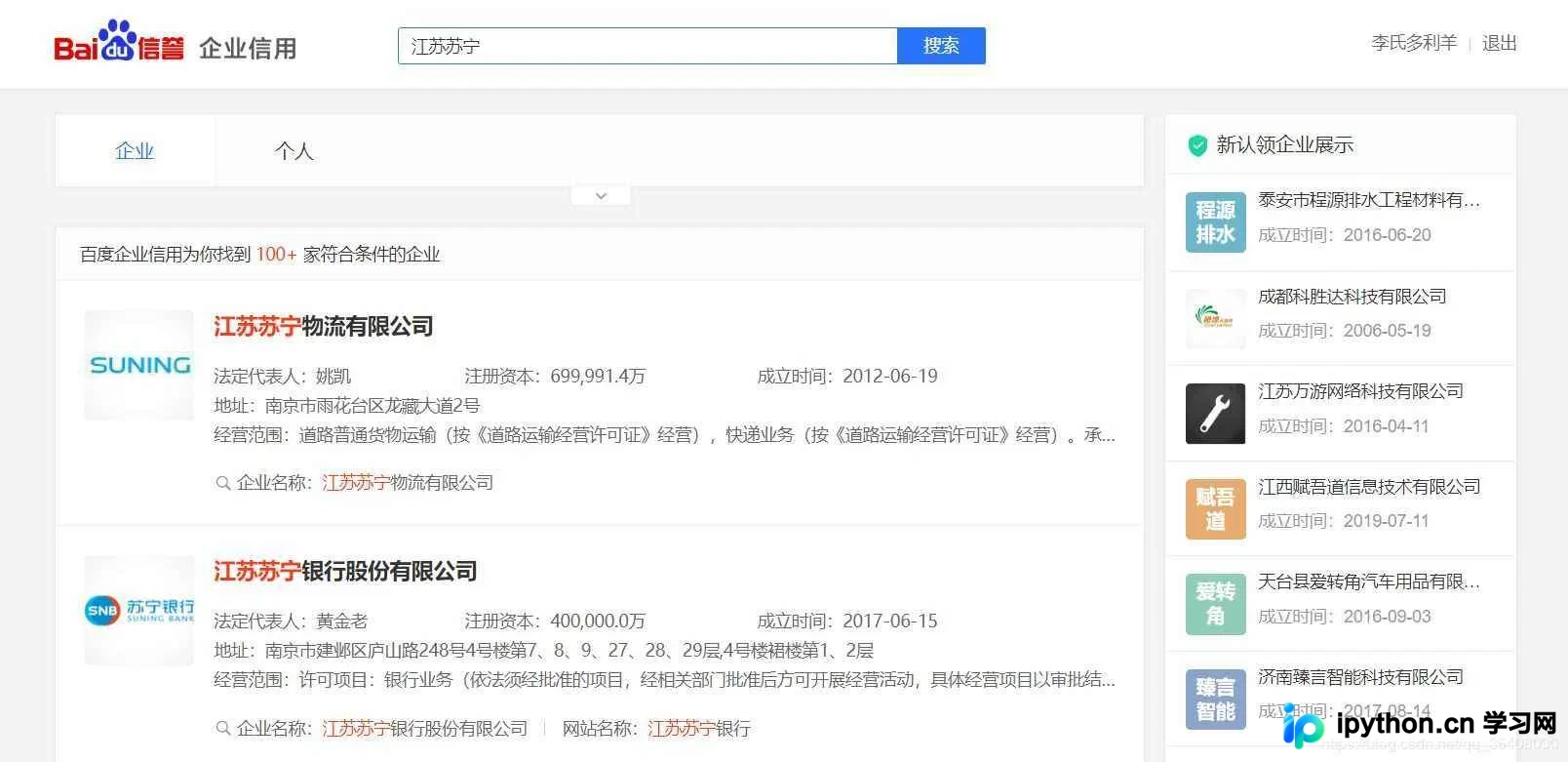Open 济南臻言智能科技有限公司 listing

pos(1361,677)
